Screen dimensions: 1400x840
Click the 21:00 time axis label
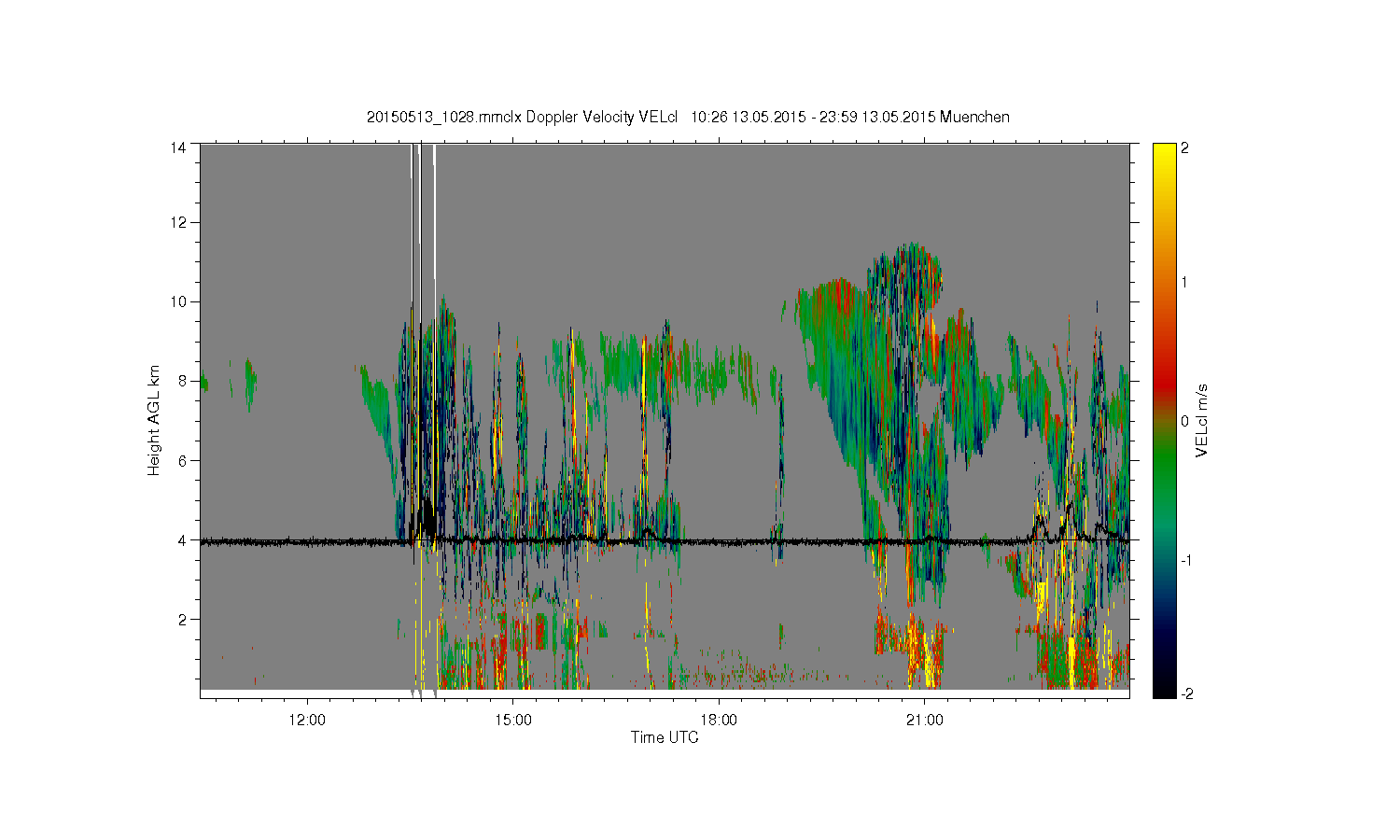(924, 721)
